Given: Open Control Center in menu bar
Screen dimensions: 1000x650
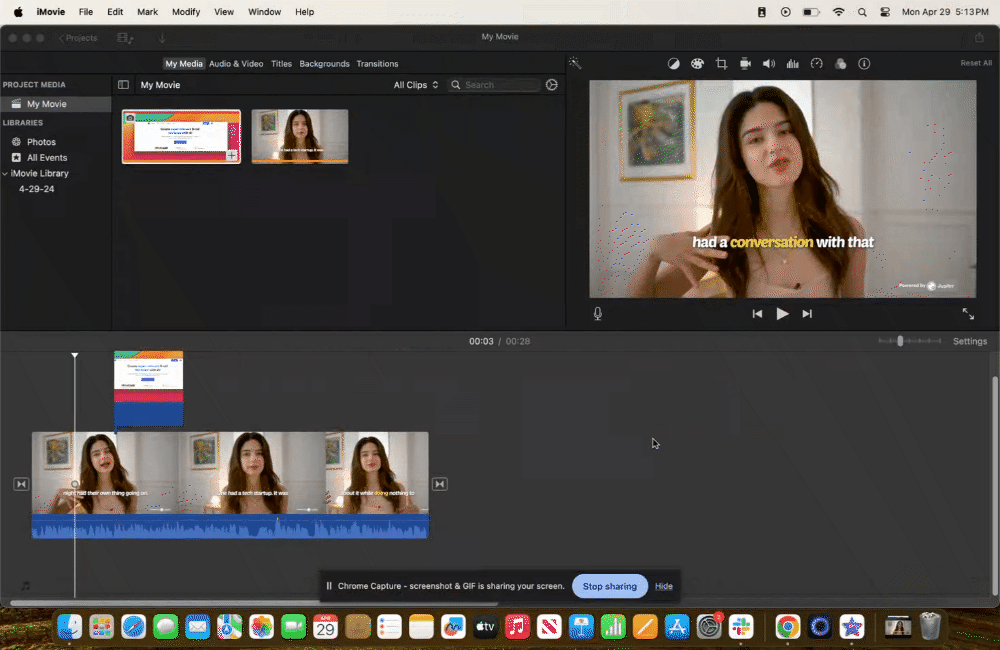Looking at the screenshot, I should 885,11.
